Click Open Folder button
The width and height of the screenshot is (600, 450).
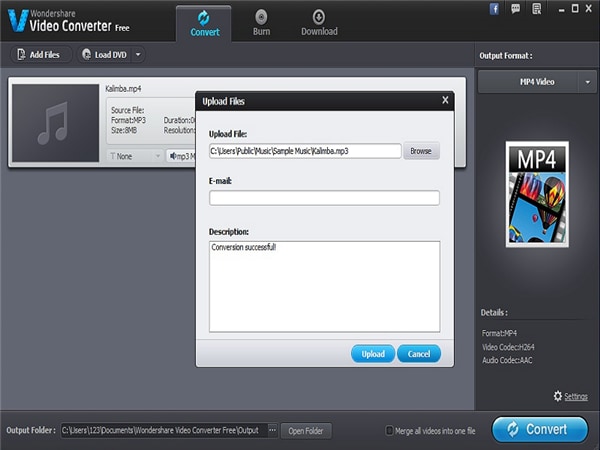(x=306, y=431)
